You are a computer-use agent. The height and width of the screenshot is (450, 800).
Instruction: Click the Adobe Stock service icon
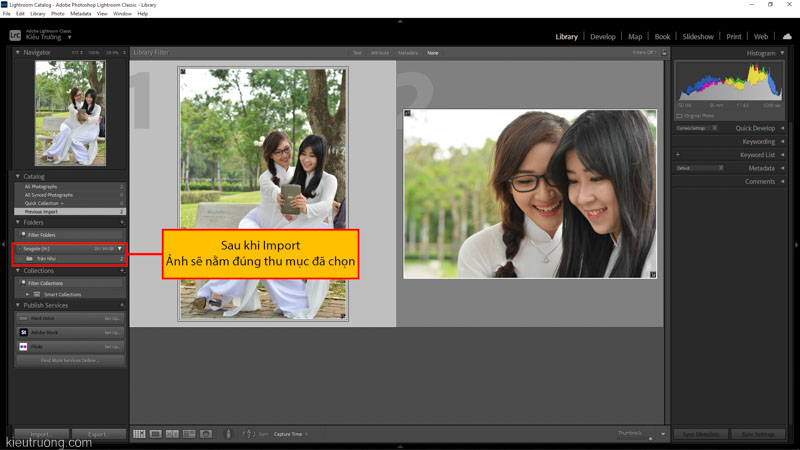tap(23, 332)
